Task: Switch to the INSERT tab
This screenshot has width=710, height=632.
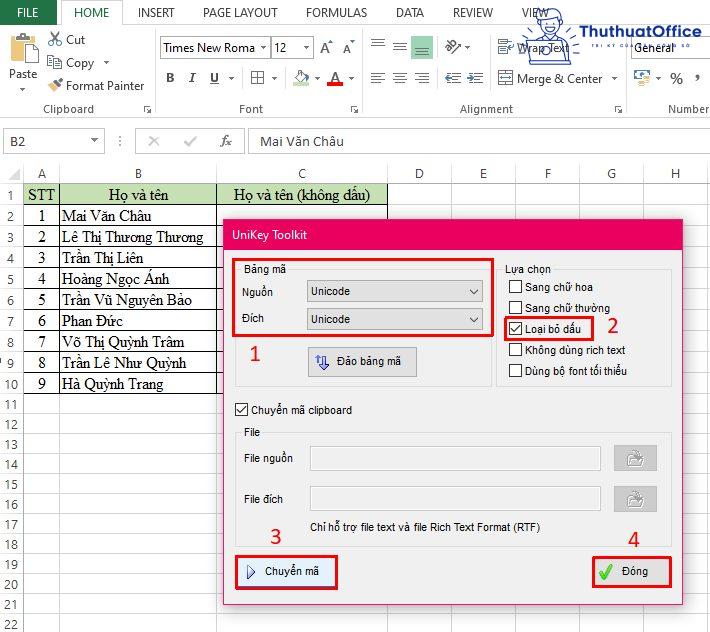Action: pos(156,13)
